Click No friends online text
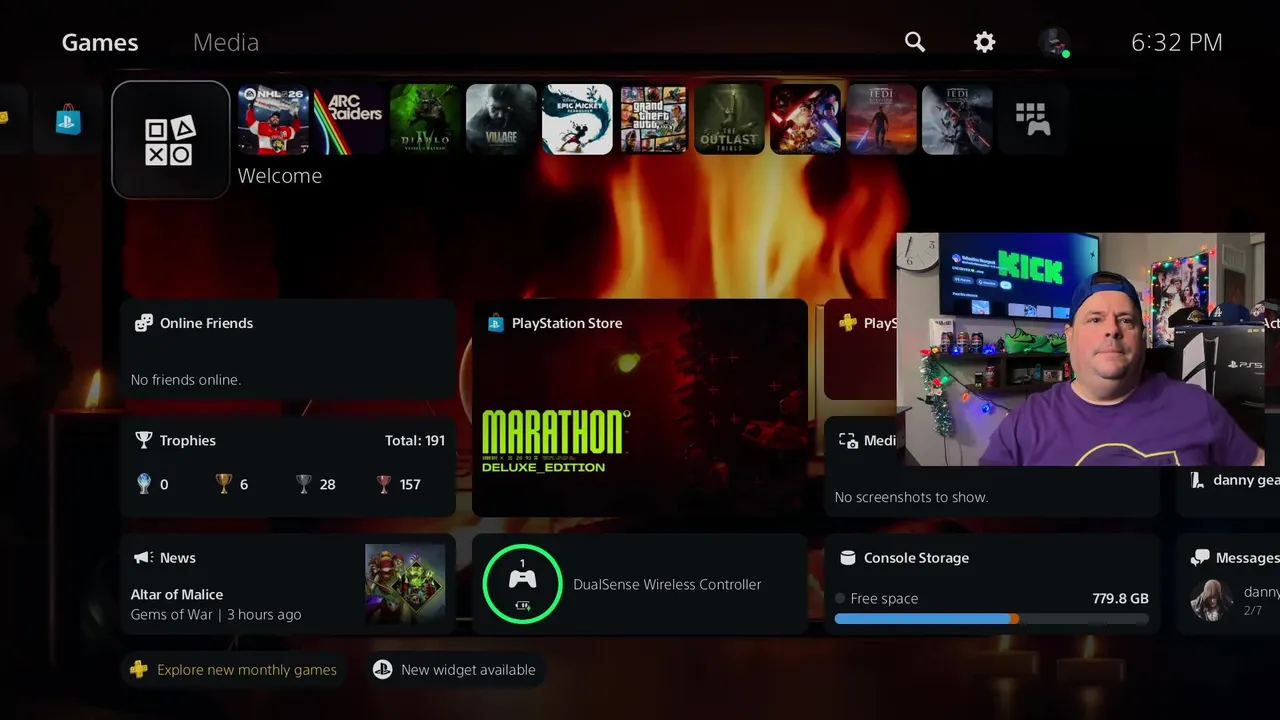 click(186, 380)
